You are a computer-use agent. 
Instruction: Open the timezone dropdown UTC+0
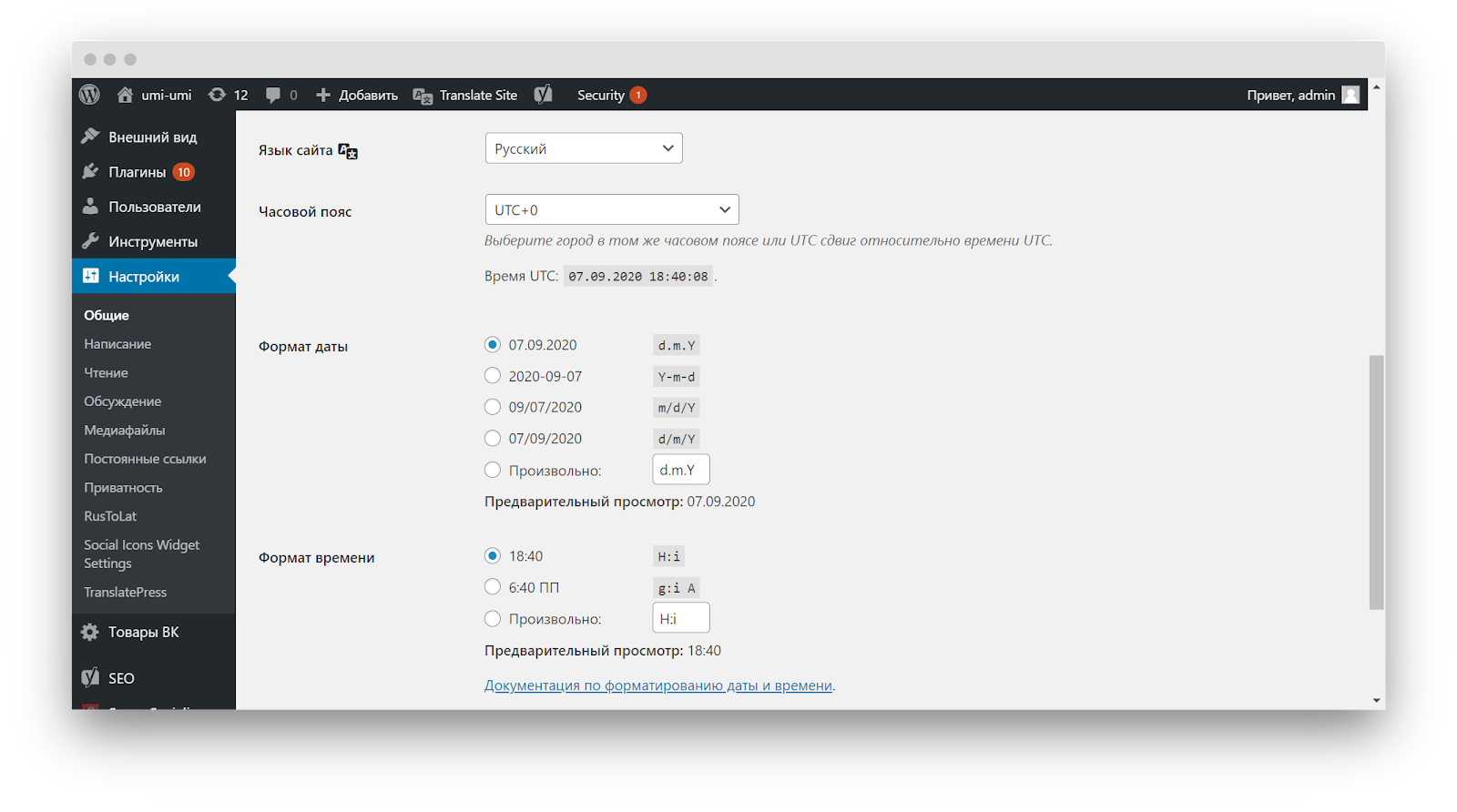[612, 209]
